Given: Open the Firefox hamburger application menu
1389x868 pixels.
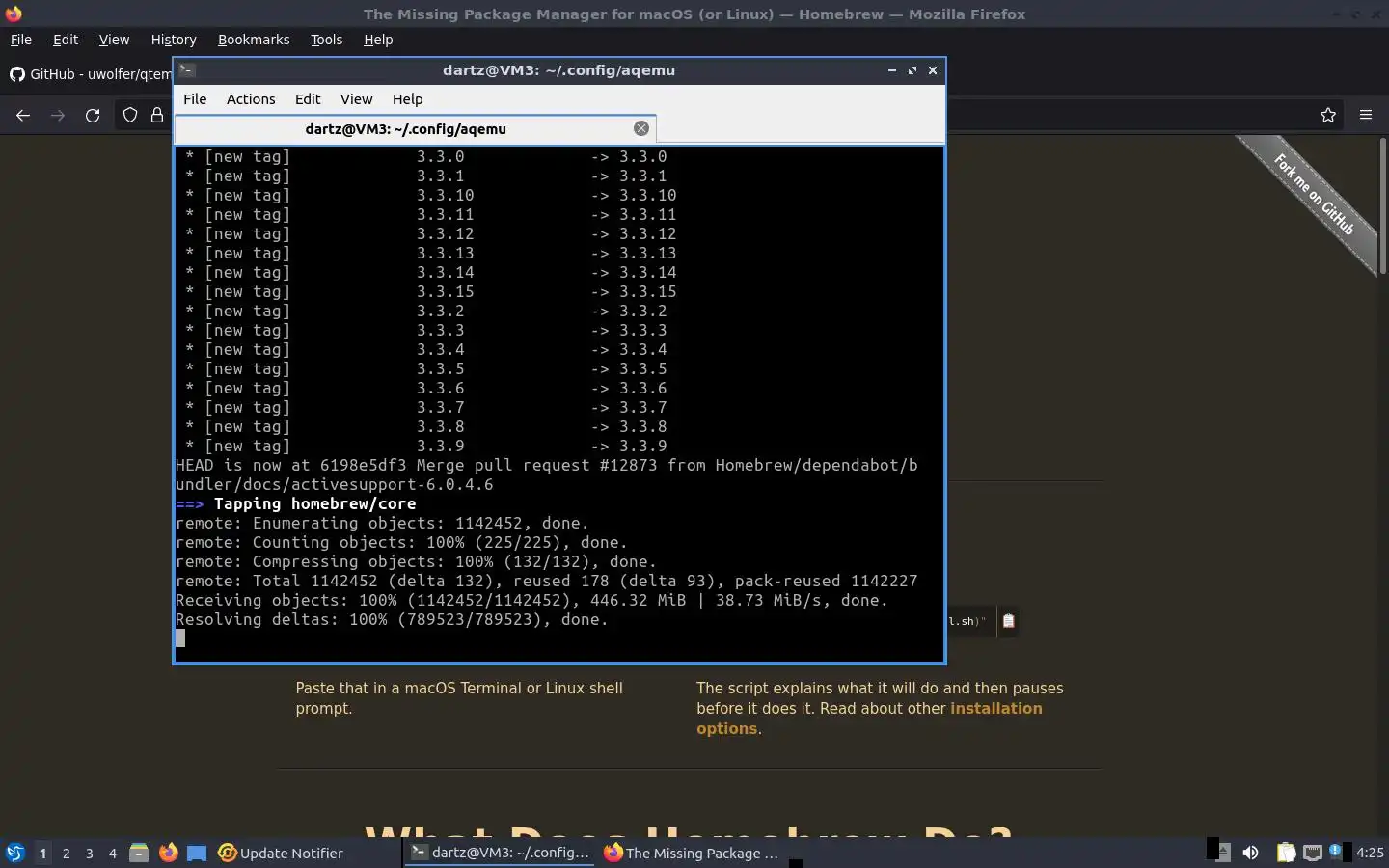Looking at the screenshot, I should click(x=1366, y=115).
